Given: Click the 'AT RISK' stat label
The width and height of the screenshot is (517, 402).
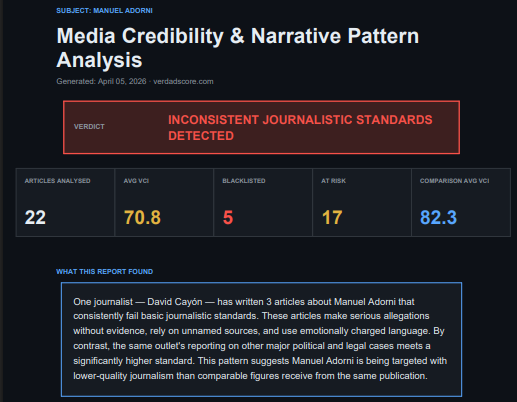Looking at the screenshot, I should coord(333,181).
